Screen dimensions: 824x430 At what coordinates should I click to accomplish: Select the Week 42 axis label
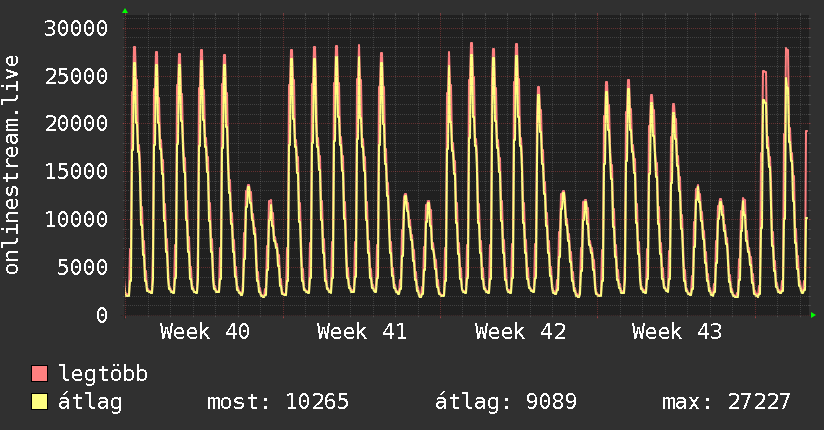520,332
